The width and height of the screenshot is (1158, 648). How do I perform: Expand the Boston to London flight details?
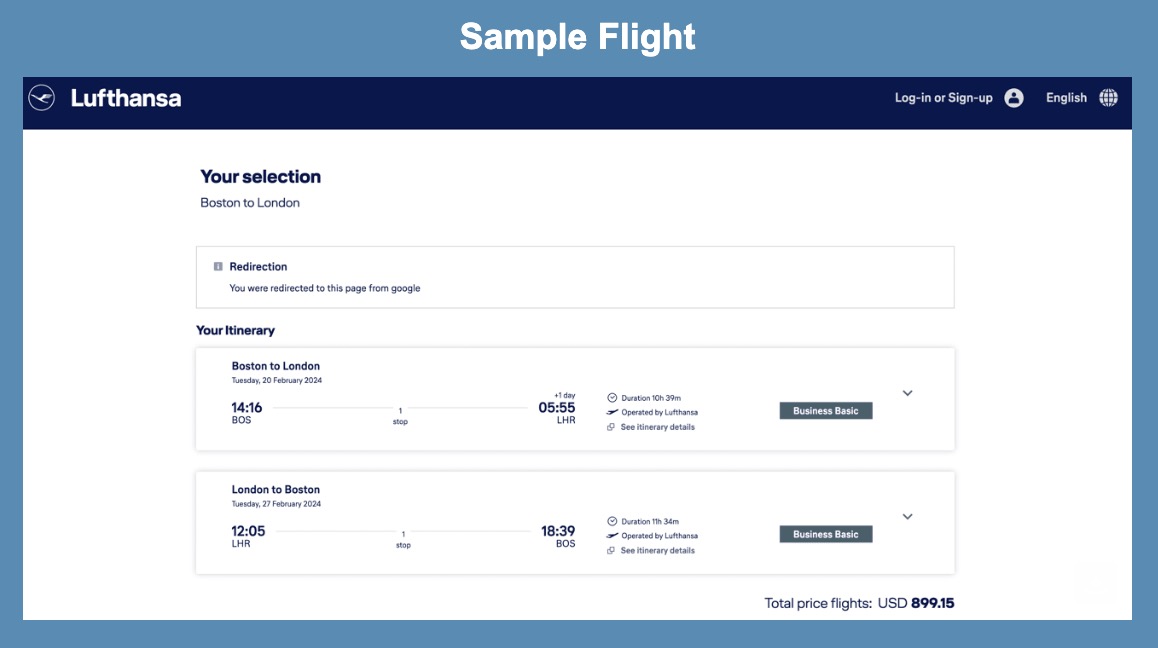click(907, 393)
